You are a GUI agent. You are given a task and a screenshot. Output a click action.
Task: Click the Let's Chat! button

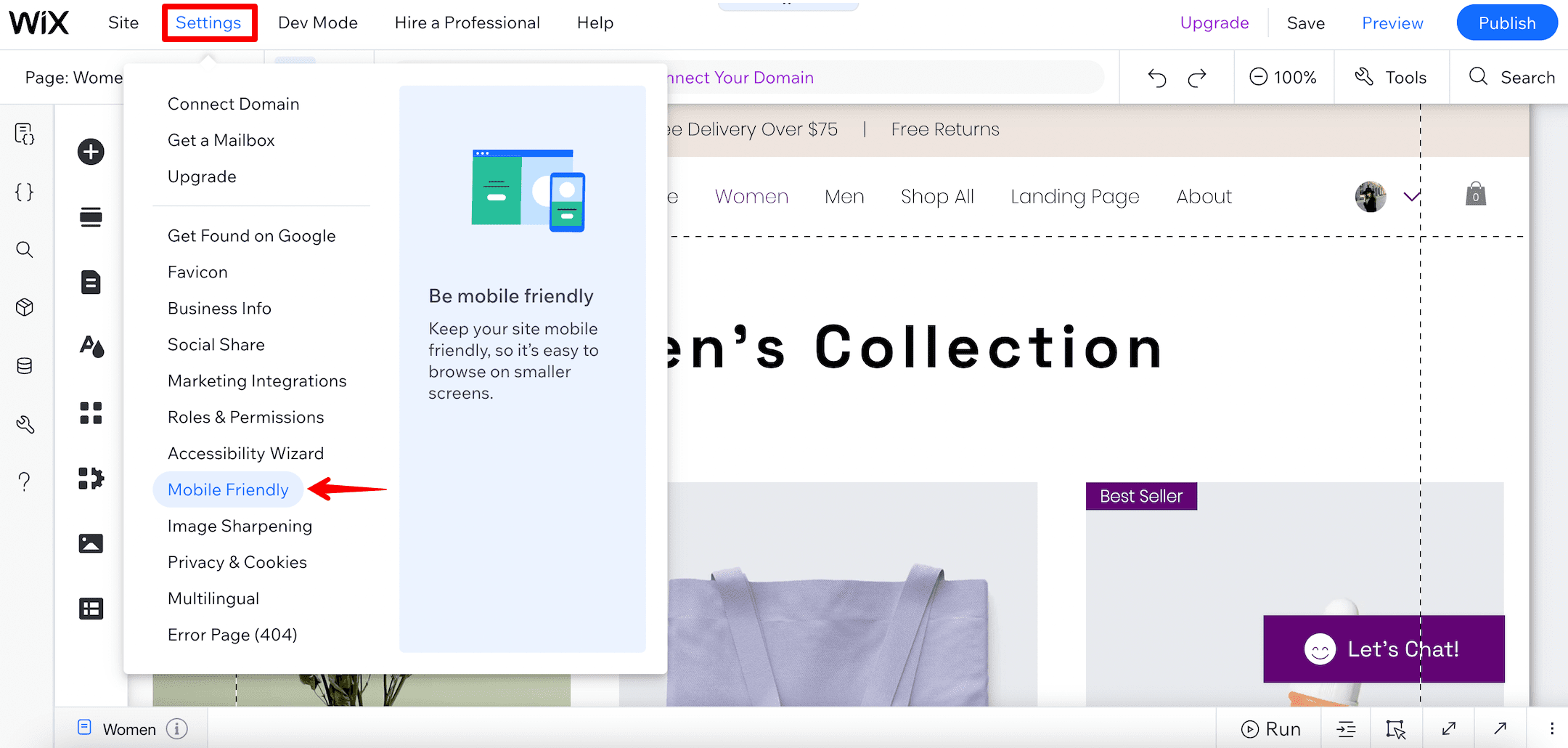1384,649
